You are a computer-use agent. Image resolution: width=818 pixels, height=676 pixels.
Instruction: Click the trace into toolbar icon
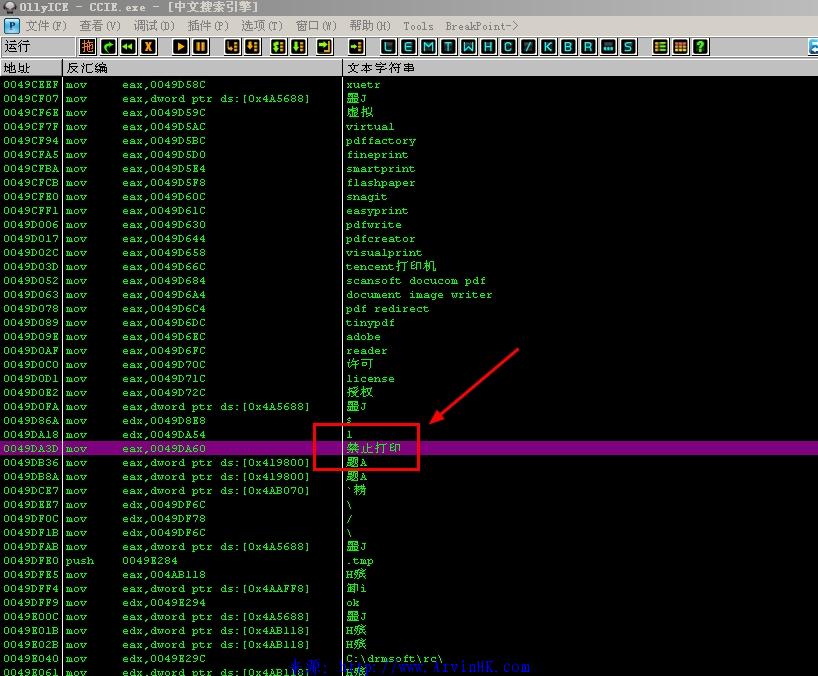coord(279,47)
